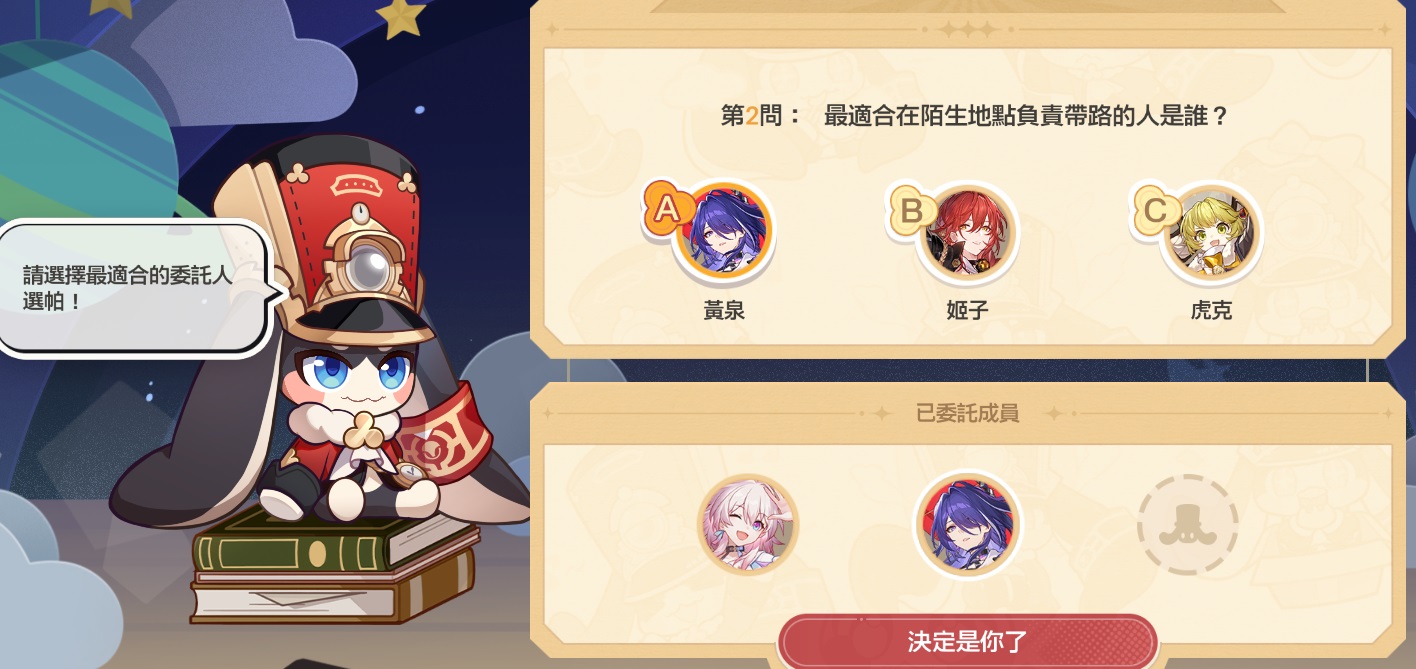Select option A avatar 黃泉
The width and height of the screenshot is (1416, 669).
(x=723, y=232)
